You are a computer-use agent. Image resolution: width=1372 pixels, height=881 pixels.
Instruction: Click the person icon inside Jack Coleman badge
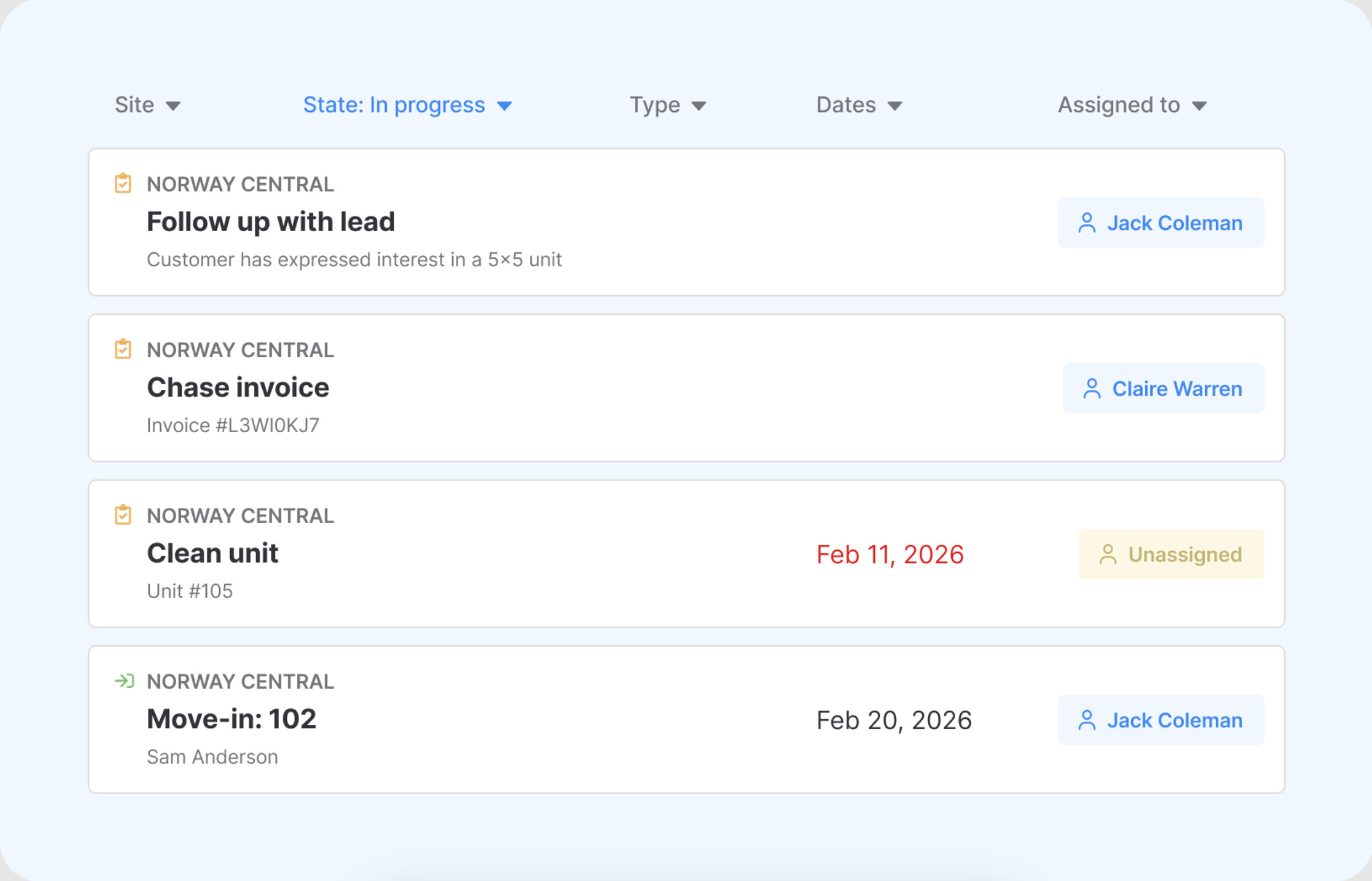point(1087,222)
